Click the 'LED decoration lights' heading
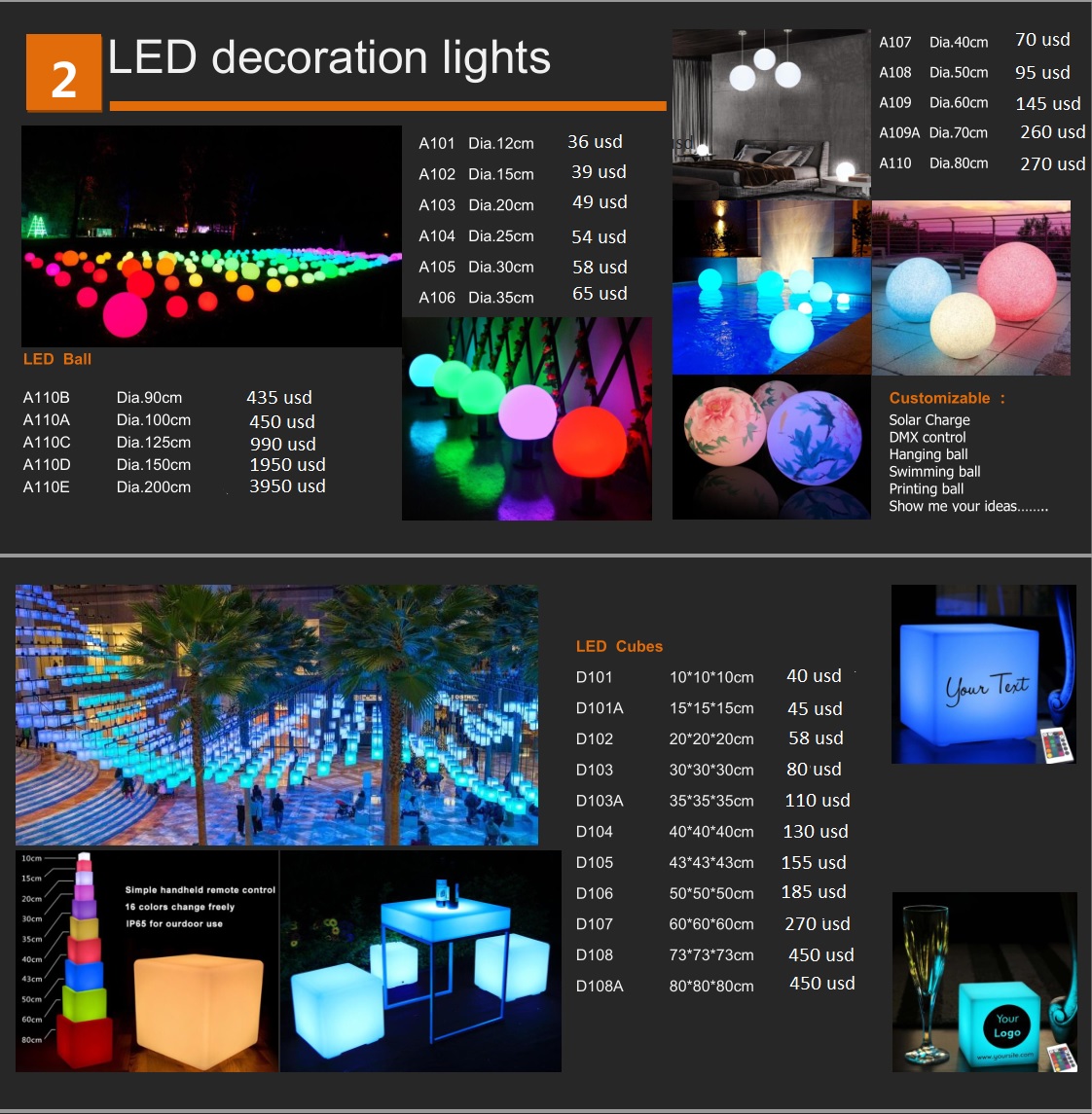Image resolution: width=1092 pixels, height=1114 pixels. click(329, 56)
